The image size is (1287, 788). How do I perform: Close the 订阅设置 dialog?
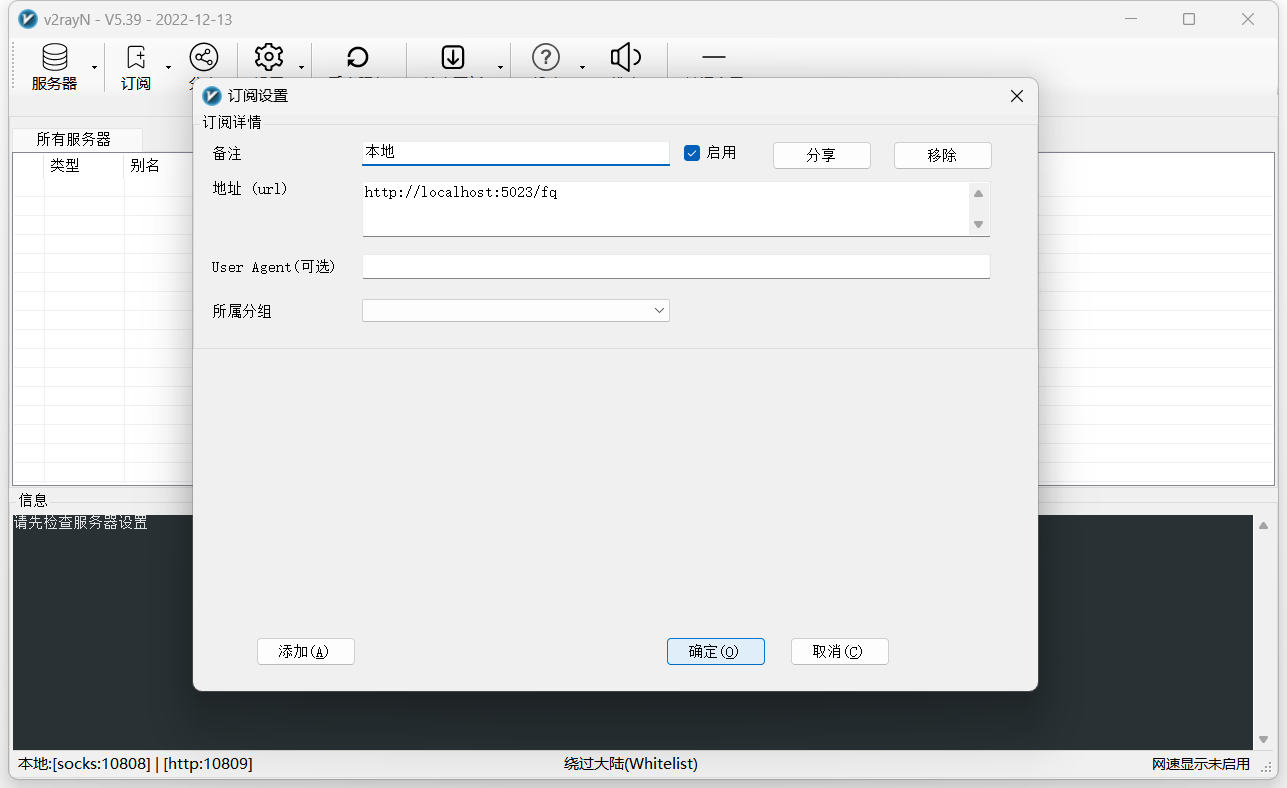pos(1017,96)
